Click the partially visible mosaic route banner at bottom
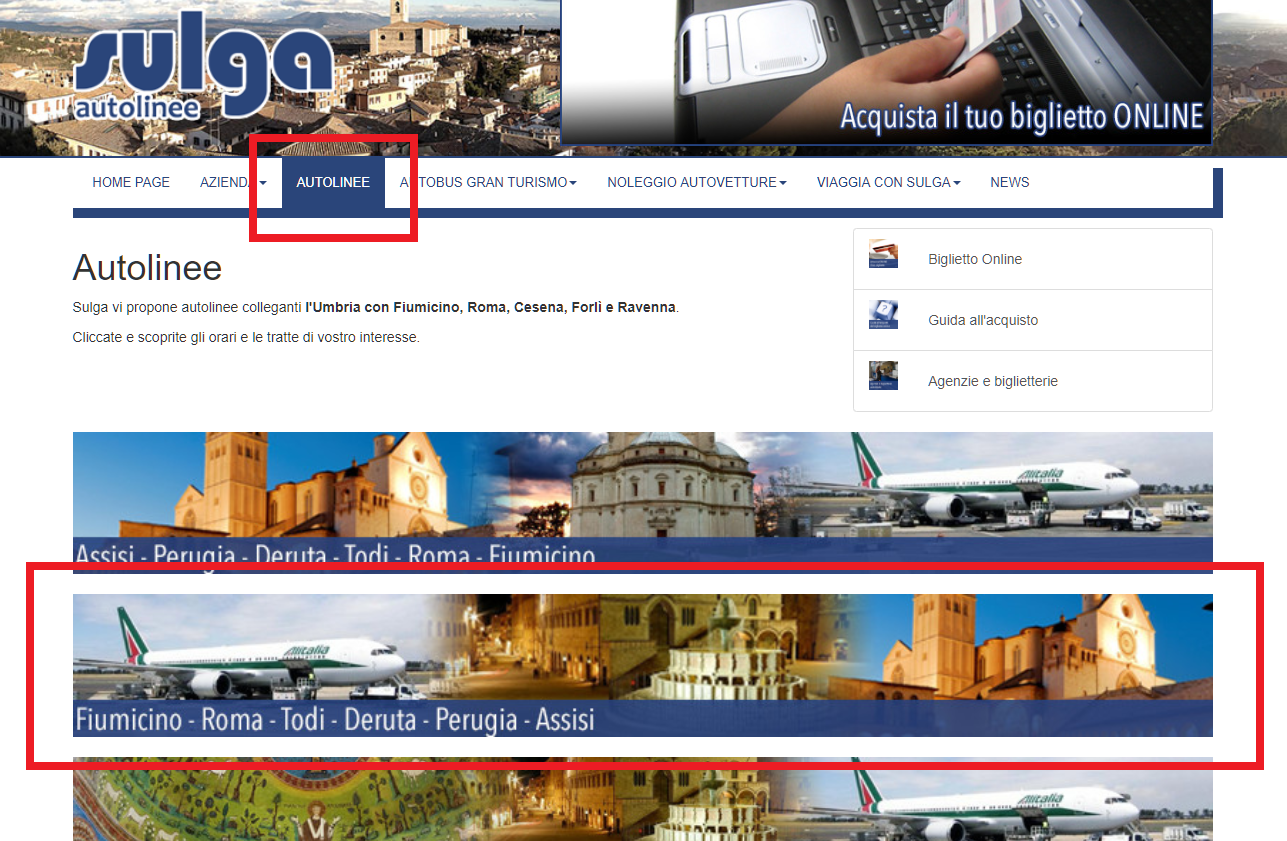This screenshot has width=1287, height=841. 642,800
